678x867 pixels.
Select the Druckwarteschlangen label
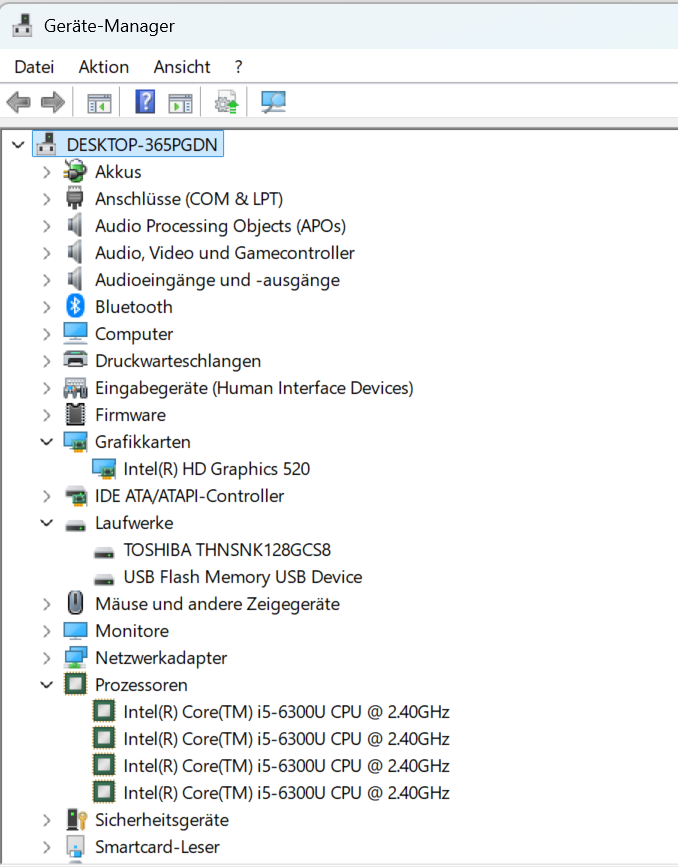(x=178, y=361)
